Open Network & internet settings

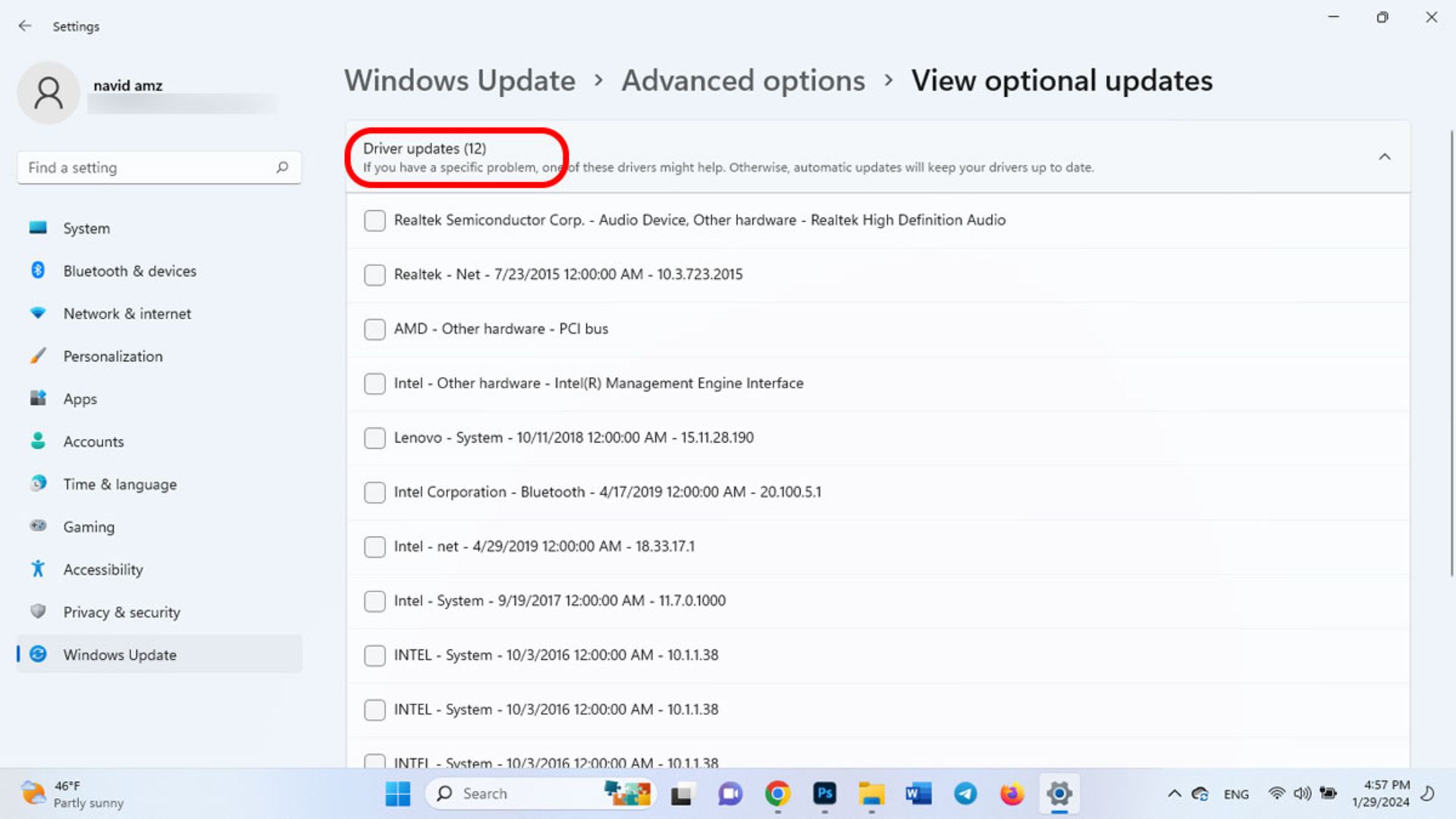coord(159,313)
